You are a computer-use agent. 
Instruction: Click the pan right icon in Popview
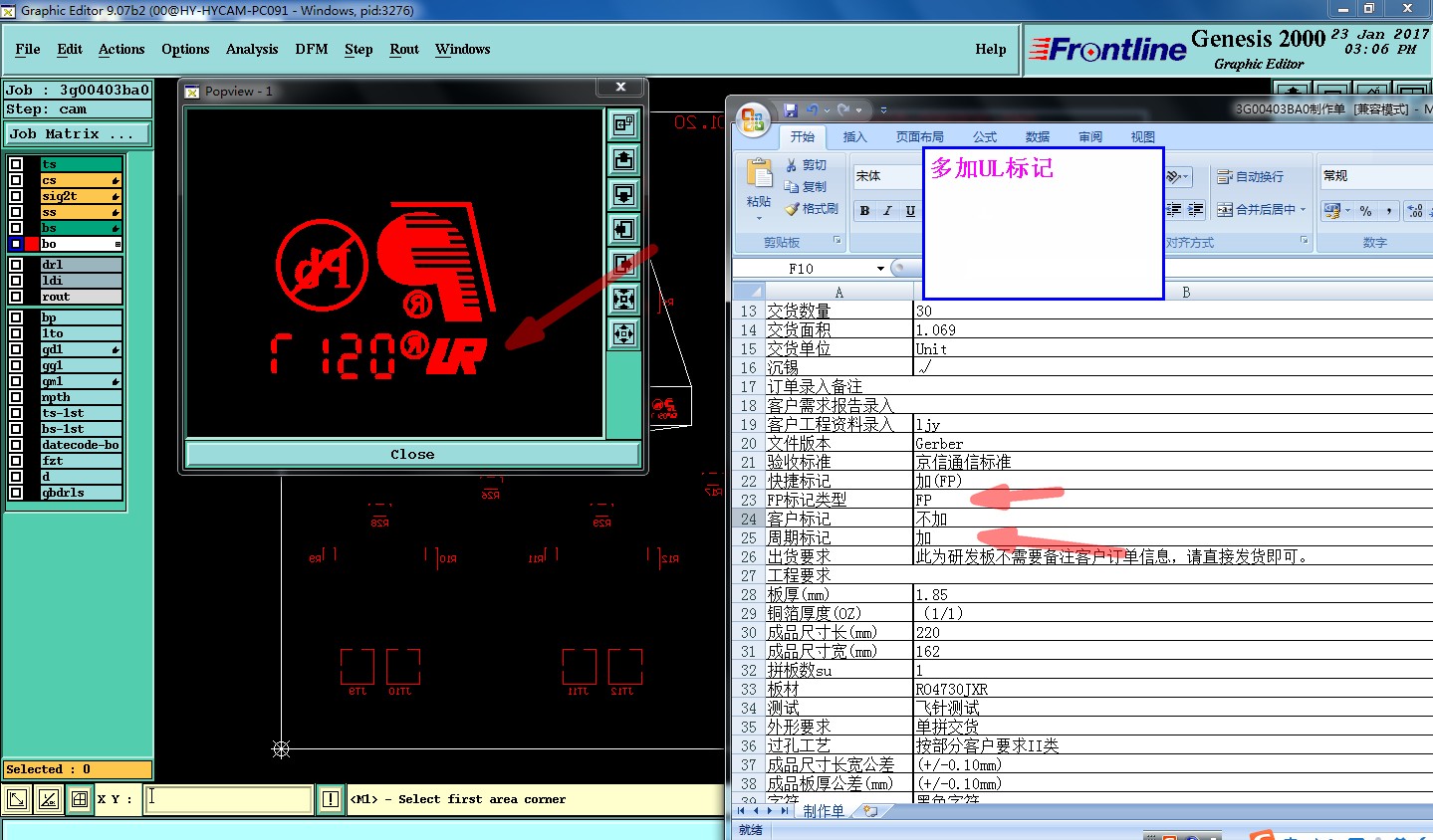[623, 264]
